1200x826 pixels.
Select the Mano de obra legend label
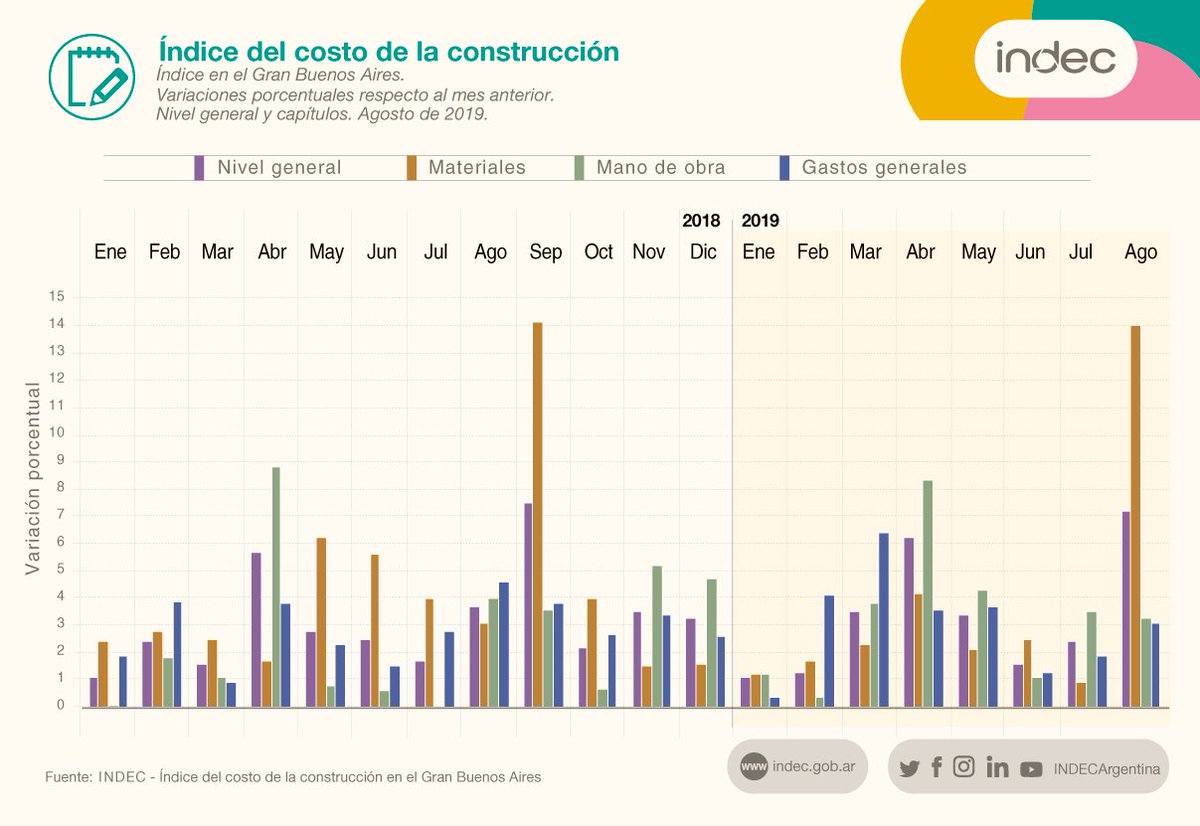(661, 168)
